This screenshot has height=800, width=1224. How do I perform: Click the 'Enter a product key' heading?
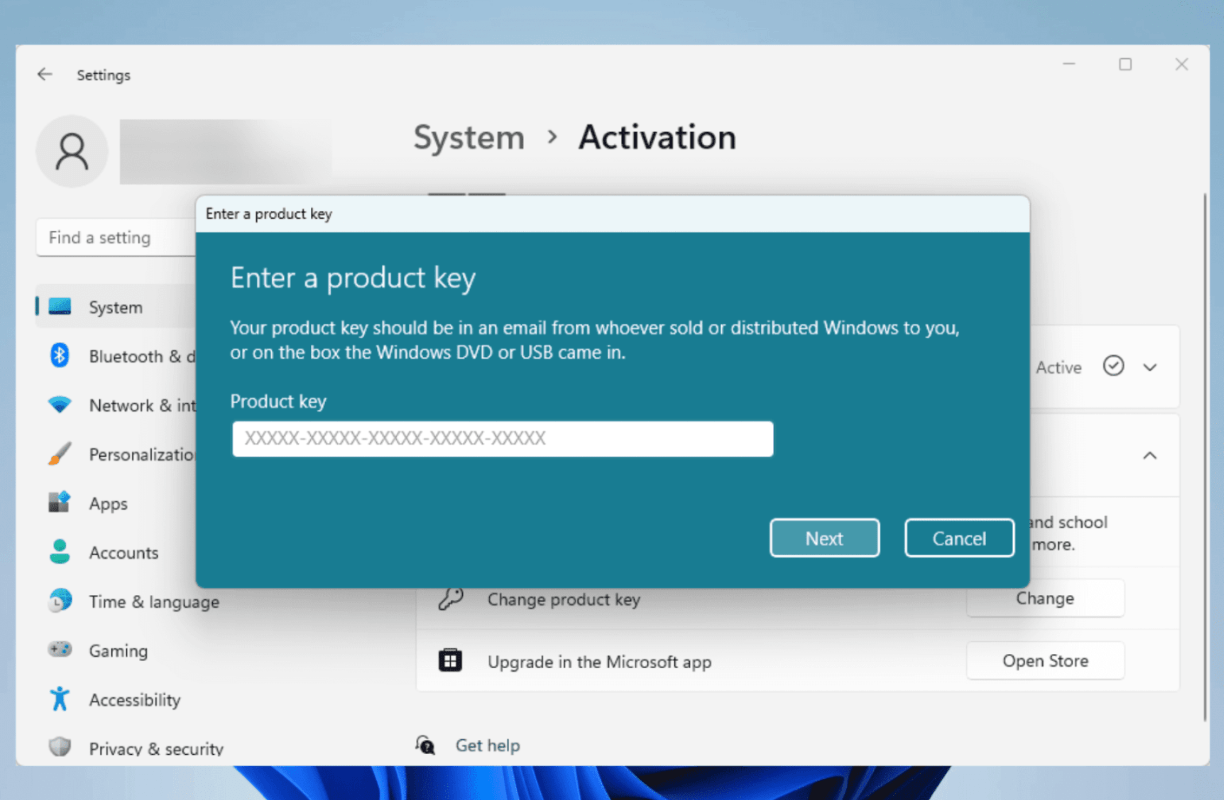coord(353,278)
